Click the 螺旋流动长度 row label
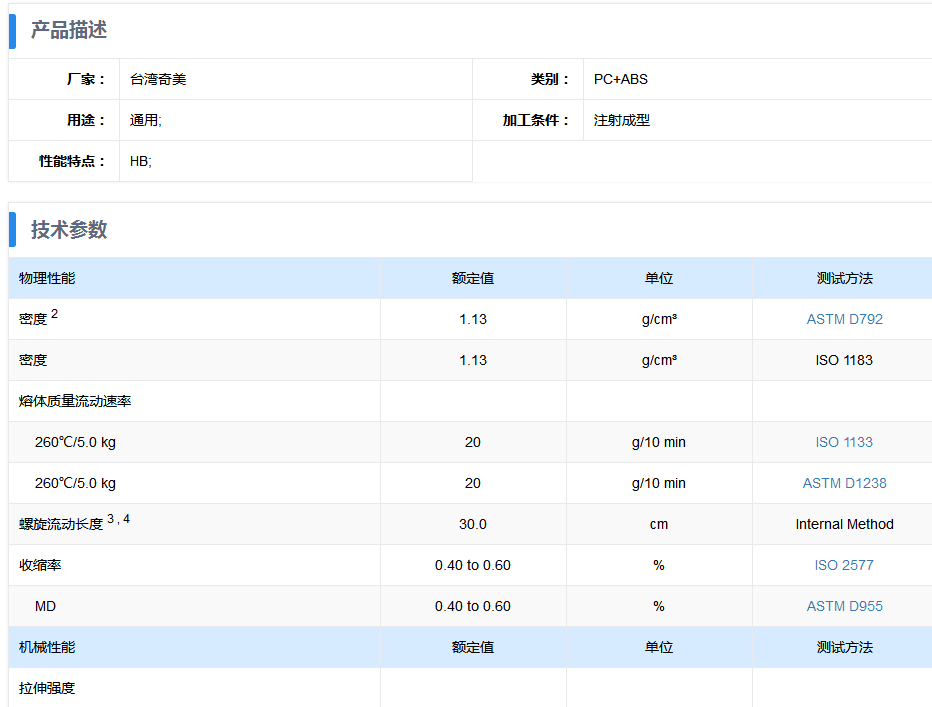 coord(61,524)
